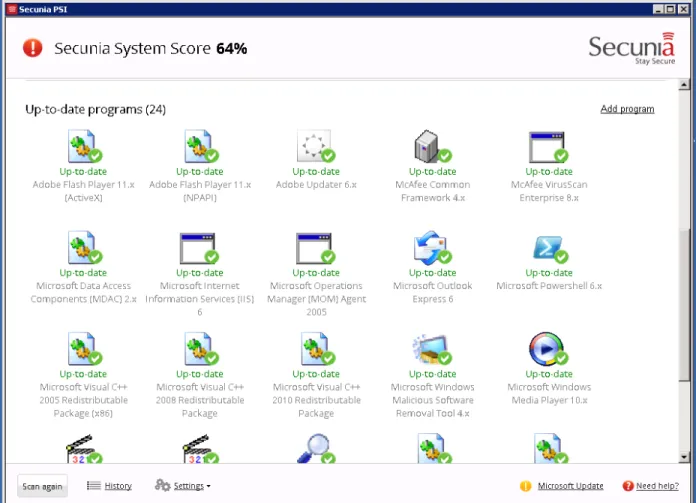Screen dimensions: 696x503
Task: Open the Microsoft Outlook Express 6 icon
Action: click(x=433, y=248)
